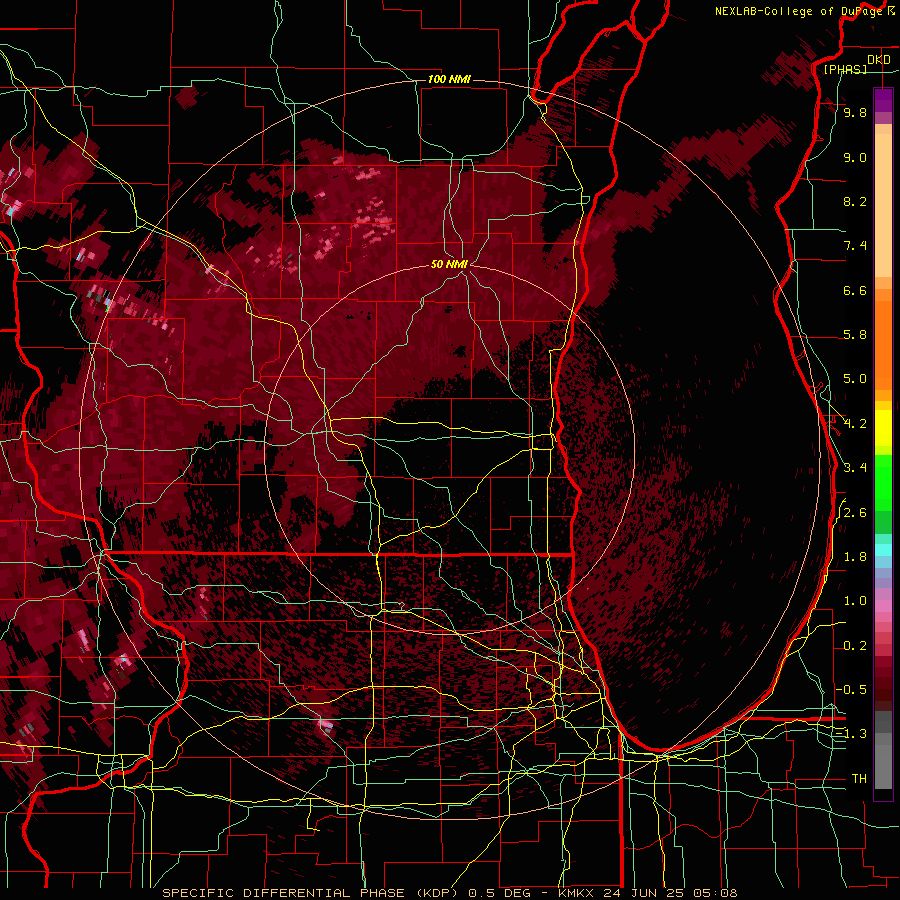Click the -1.3 scale value
Viewport: 900px width, 900px height.
tap(852, 734)
